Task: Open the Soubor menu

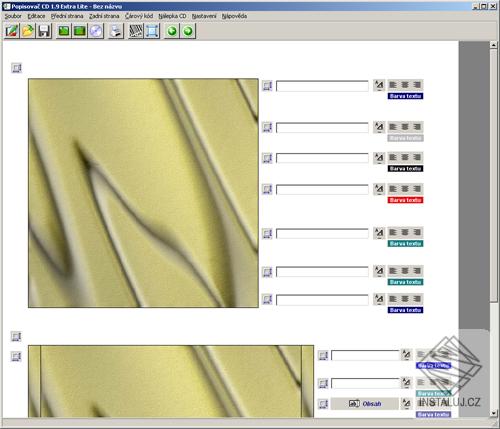Action: pos(13,16)
